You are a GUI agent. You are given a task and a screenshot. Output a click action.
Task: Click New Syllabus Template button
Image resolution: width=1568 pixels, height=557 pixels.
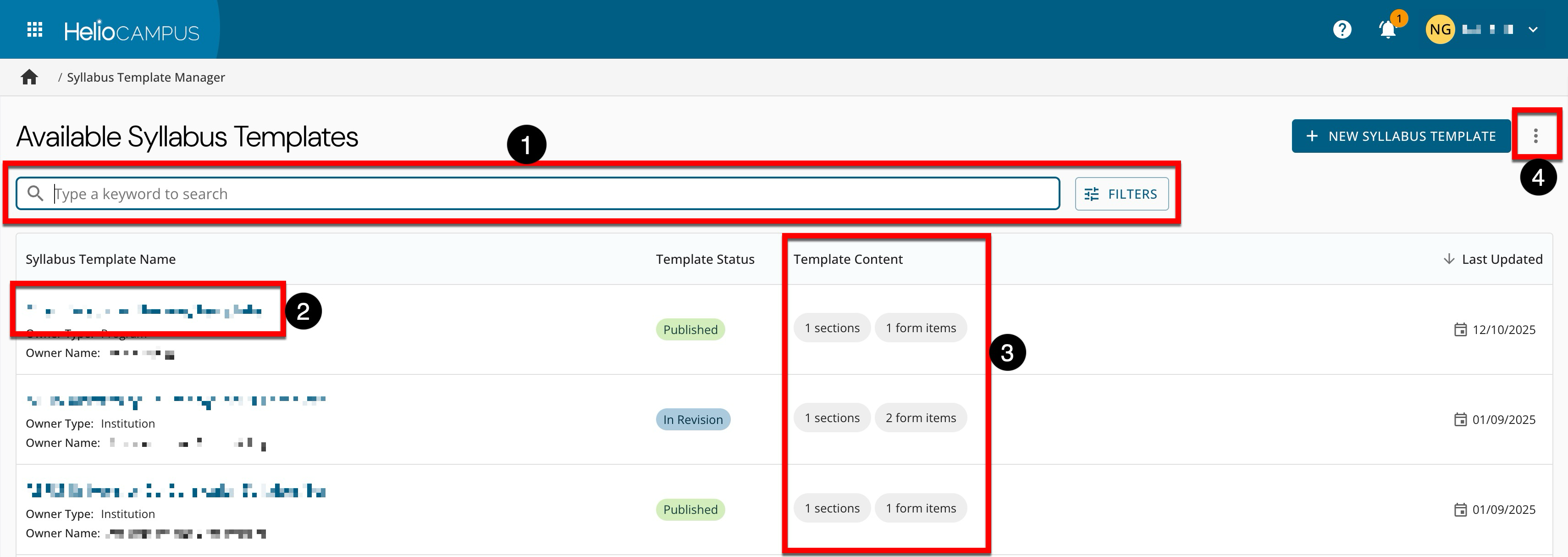(x=1401, y=136)
